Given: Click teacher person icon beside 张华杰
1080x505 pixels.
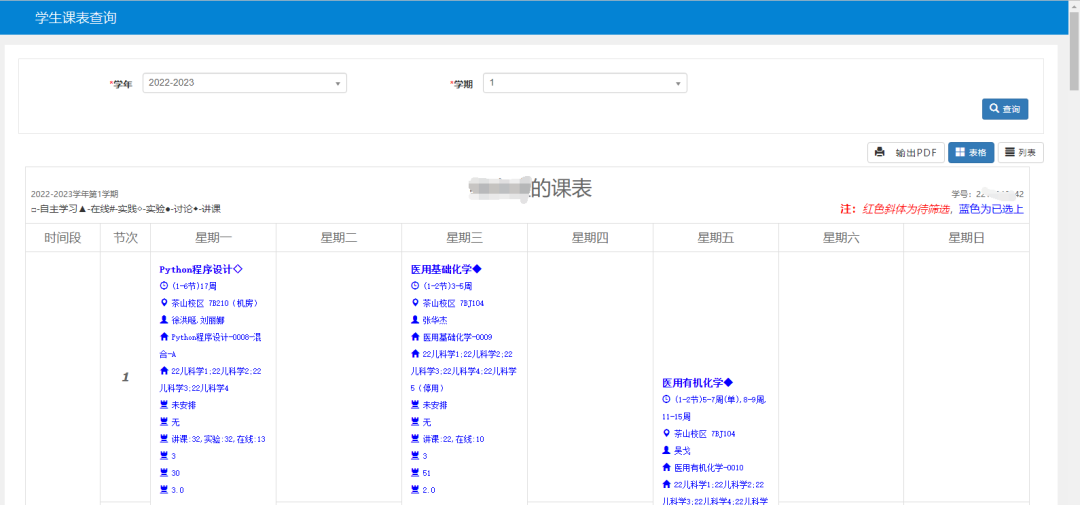Looking at the screenshot, I should 415,320.
